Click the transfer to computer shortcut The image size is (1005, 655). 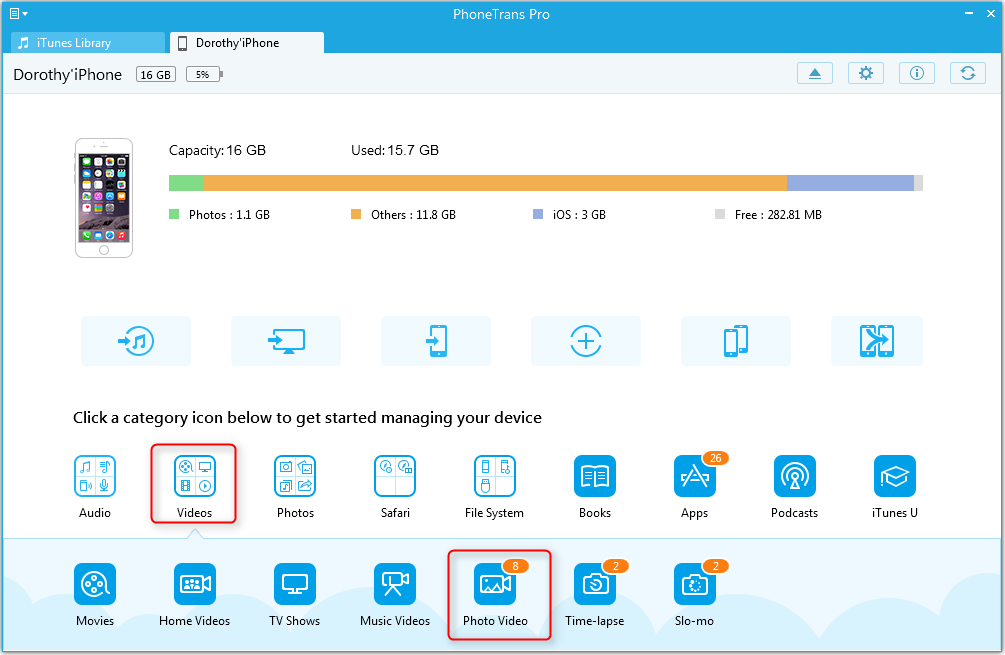point(286,341)
